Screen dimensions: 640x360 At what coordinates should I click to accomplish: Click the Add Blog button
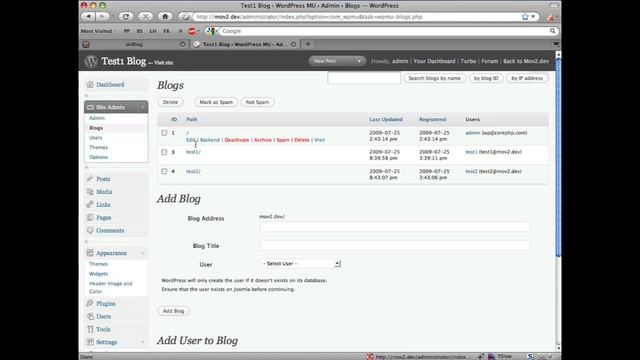[173, 311]
